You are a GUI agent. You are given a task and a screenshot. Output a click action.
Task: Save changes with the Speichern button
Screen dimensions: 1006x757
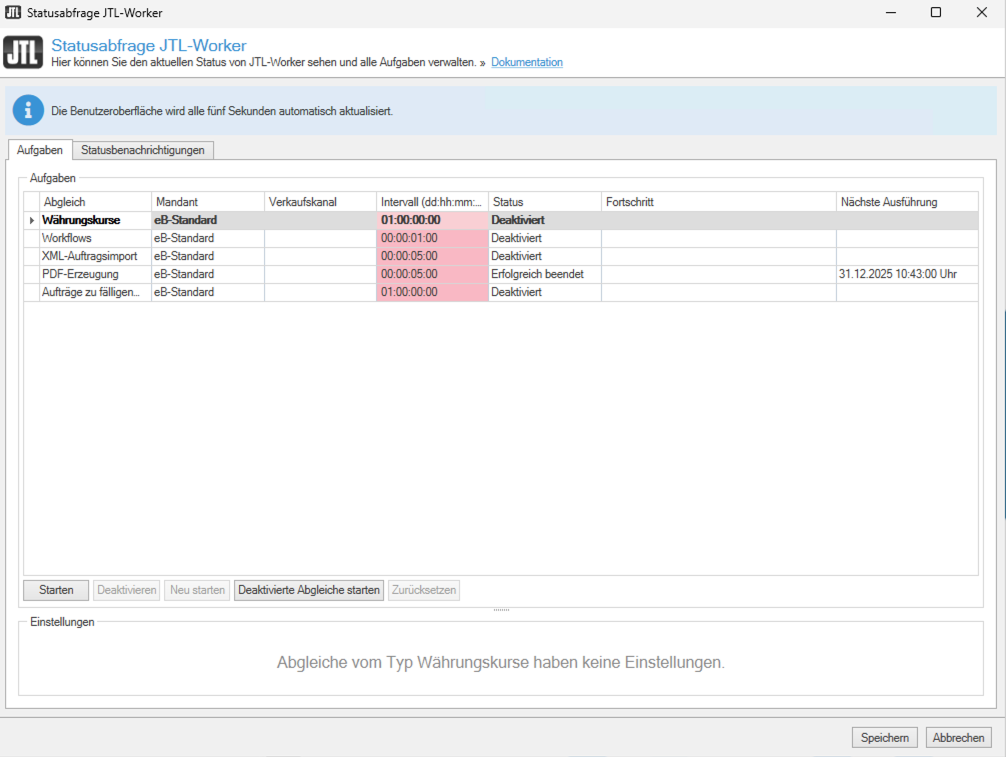[884, 737]
